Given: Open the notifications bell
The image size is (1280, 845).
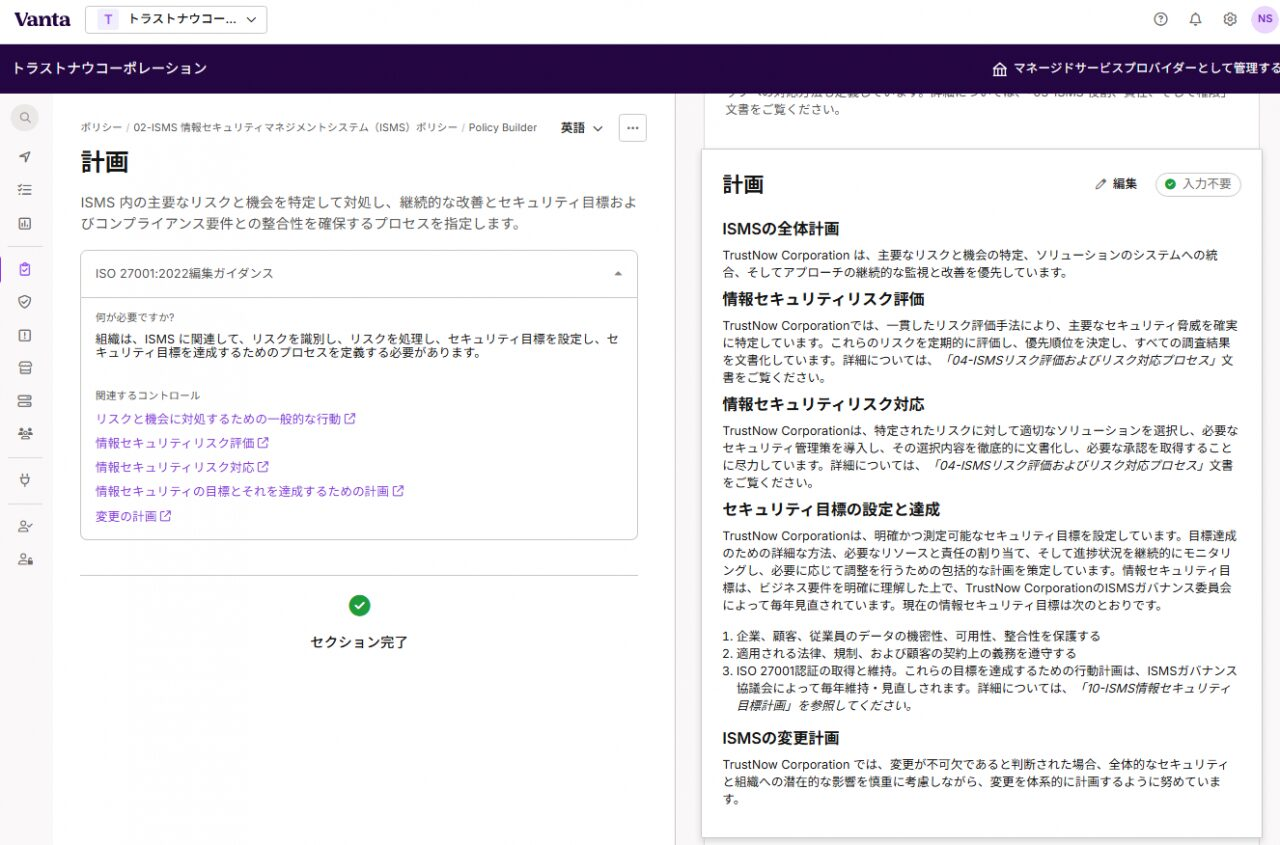Looking at the screenshot, I should [x=1195, y=19].
